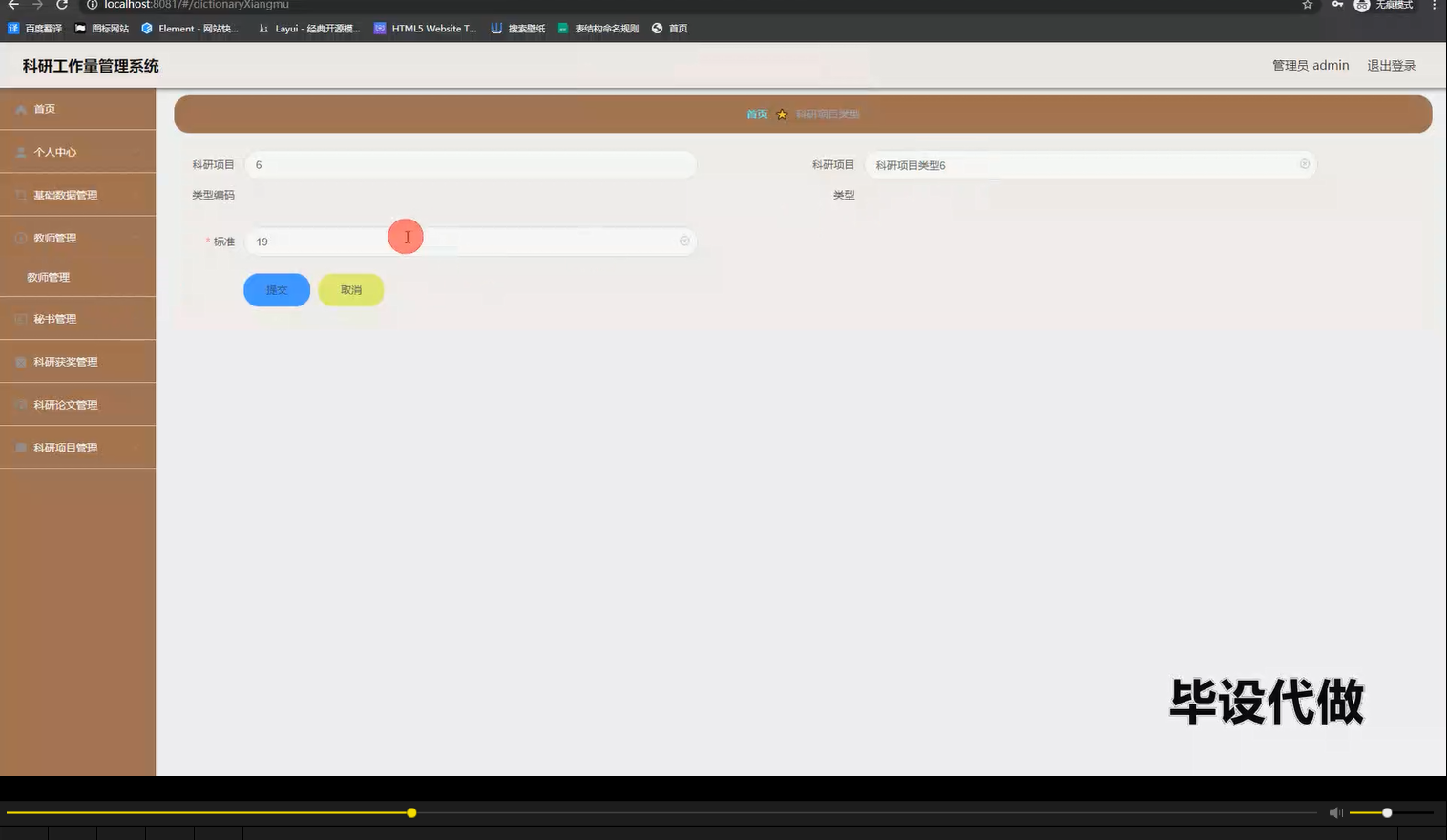Image resolution: width=1447 pixels, height=840 pixels.
Task: Collapse the 教师管理 parent menu
Action: click(x=77, y=238)
